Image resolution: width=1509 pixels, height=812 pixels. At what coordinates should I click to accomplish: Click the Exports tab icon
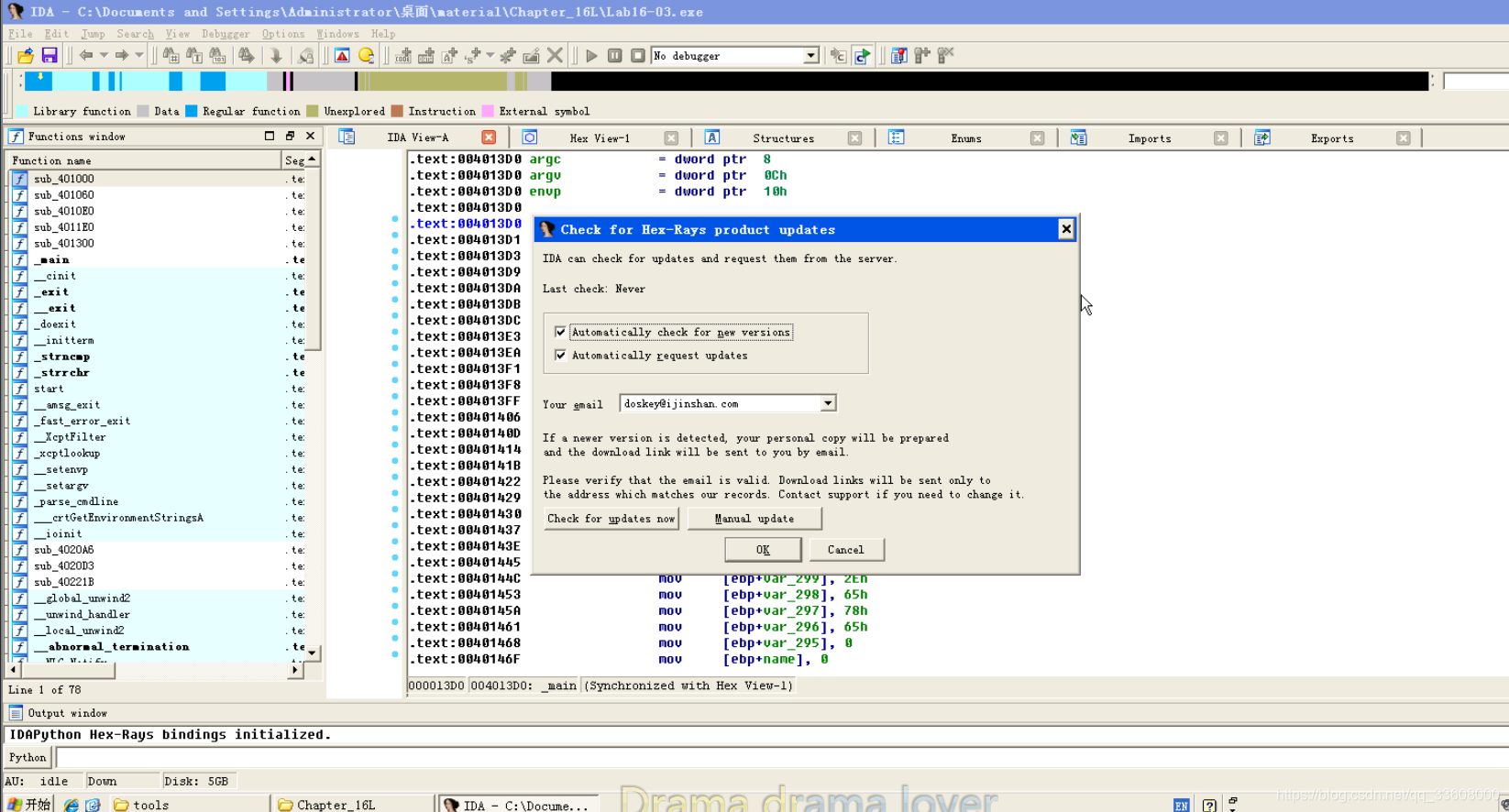tap(1262, 137)
